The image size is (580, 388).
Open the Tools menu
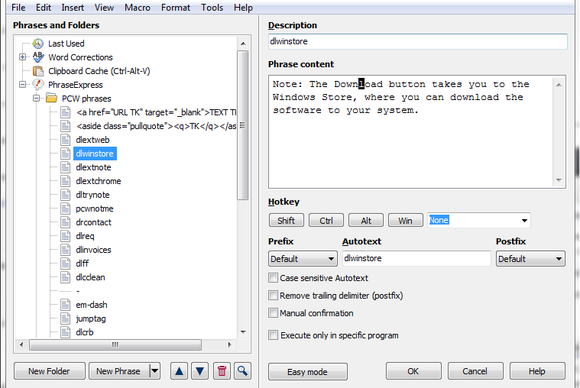(x=212, y=7)
